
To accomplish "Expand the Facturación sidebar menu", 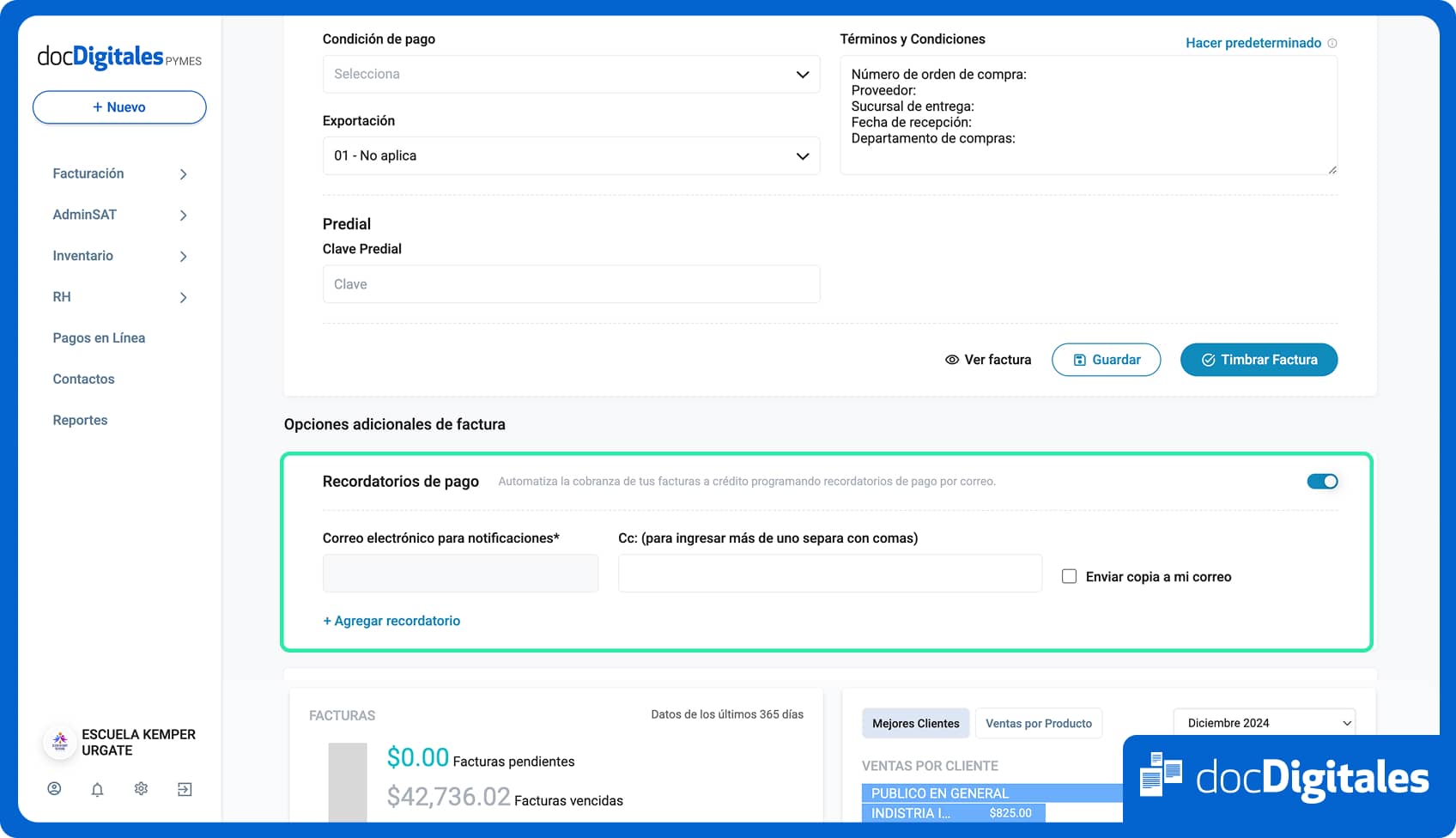I will click(119, 173).
